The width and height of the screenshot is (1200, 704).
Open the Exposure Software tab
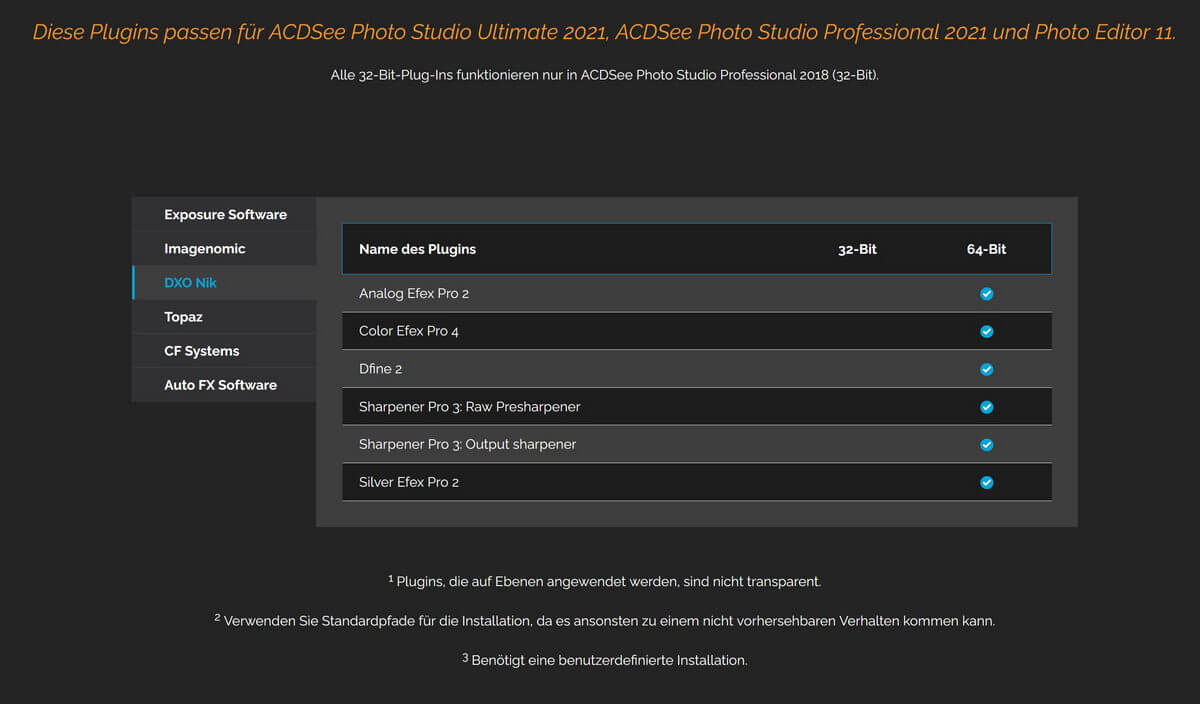pyautogui.click(x=225, y=214)
